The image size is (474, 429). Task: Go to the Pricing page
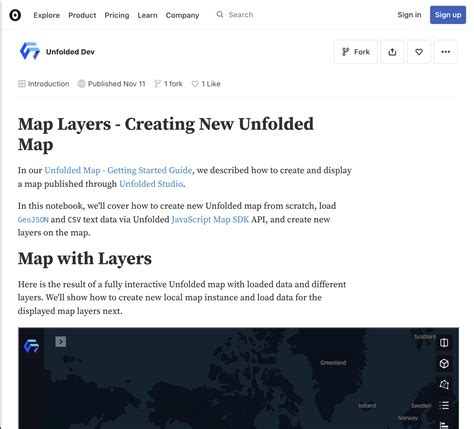pyautogui.click(x=117, y=15)
